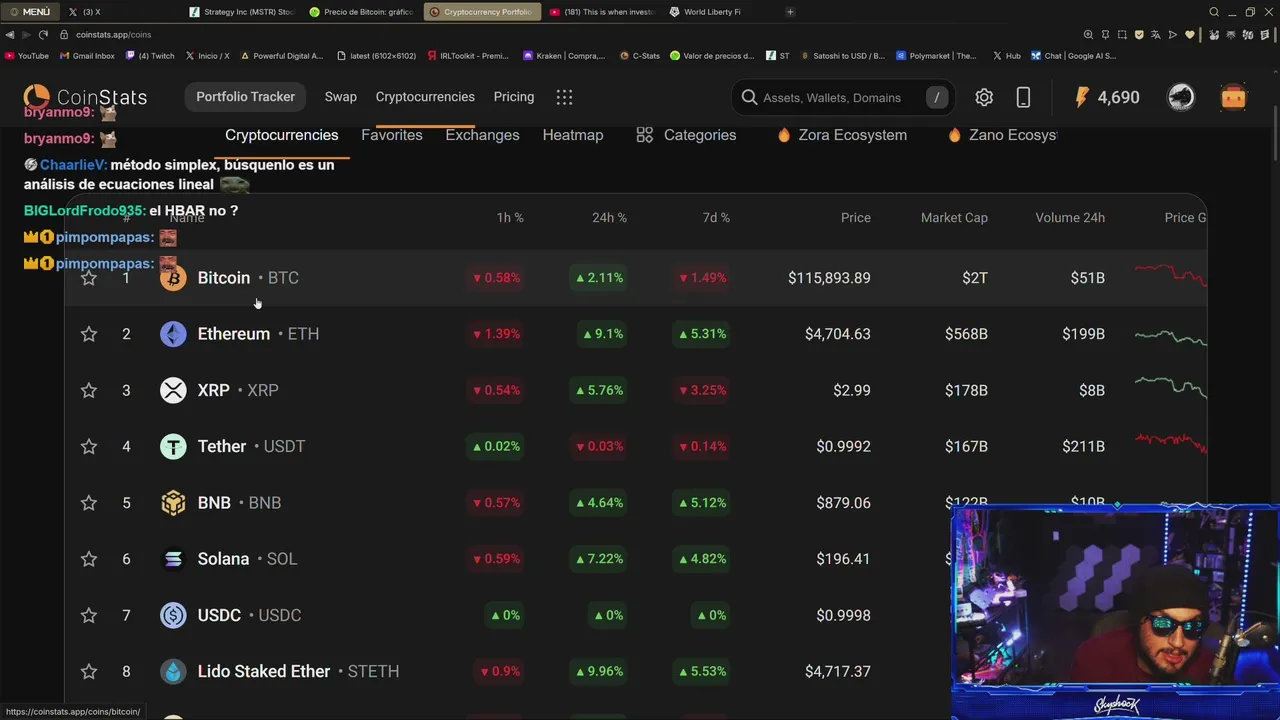Click the Assets, Wallets, Domains search field
Screen dimensions: 1280x720
pos(842,97)
